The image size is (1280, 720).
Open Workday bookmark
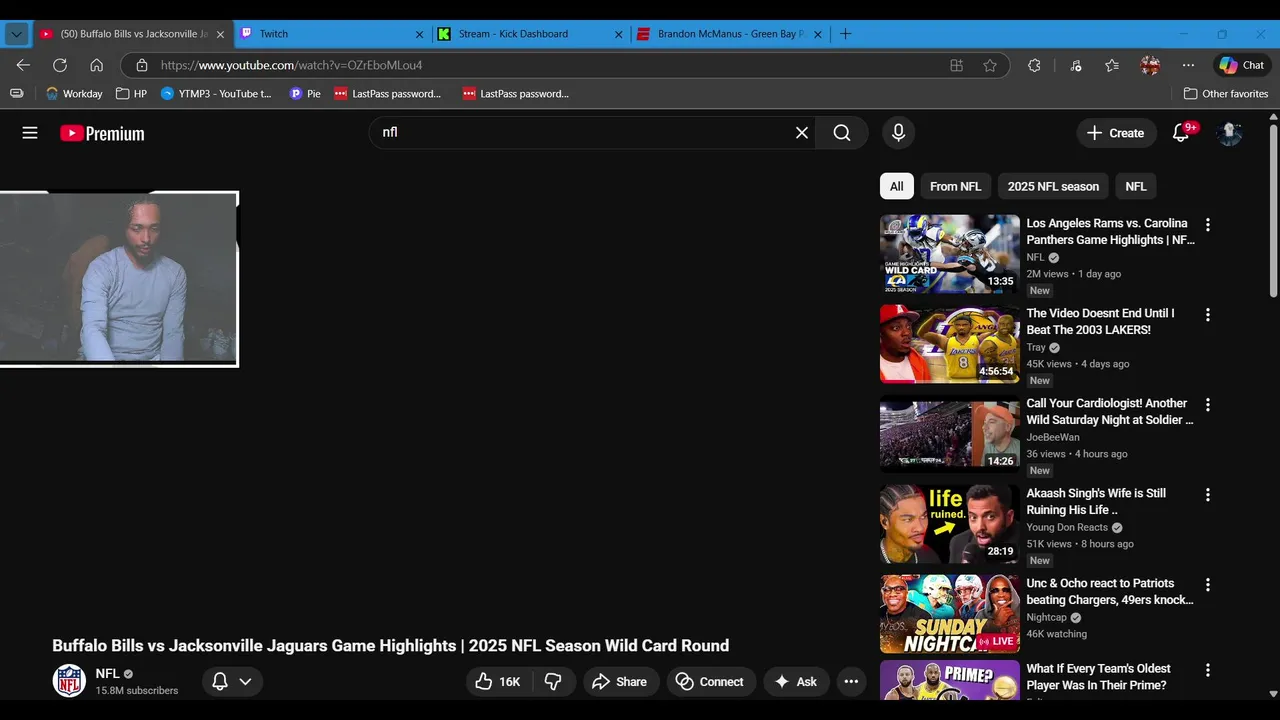(x=74, y=94)
